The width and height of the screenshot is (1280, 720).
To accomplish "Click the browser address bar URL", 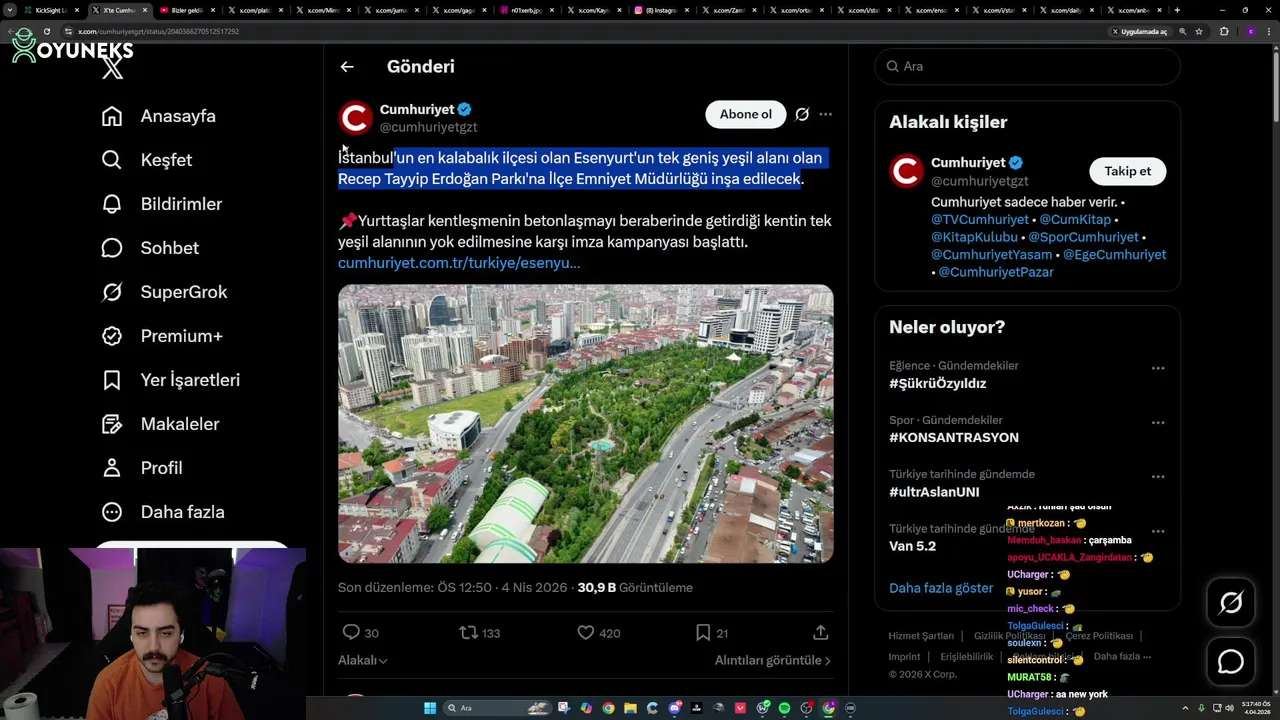I will (x=158, y=31).
